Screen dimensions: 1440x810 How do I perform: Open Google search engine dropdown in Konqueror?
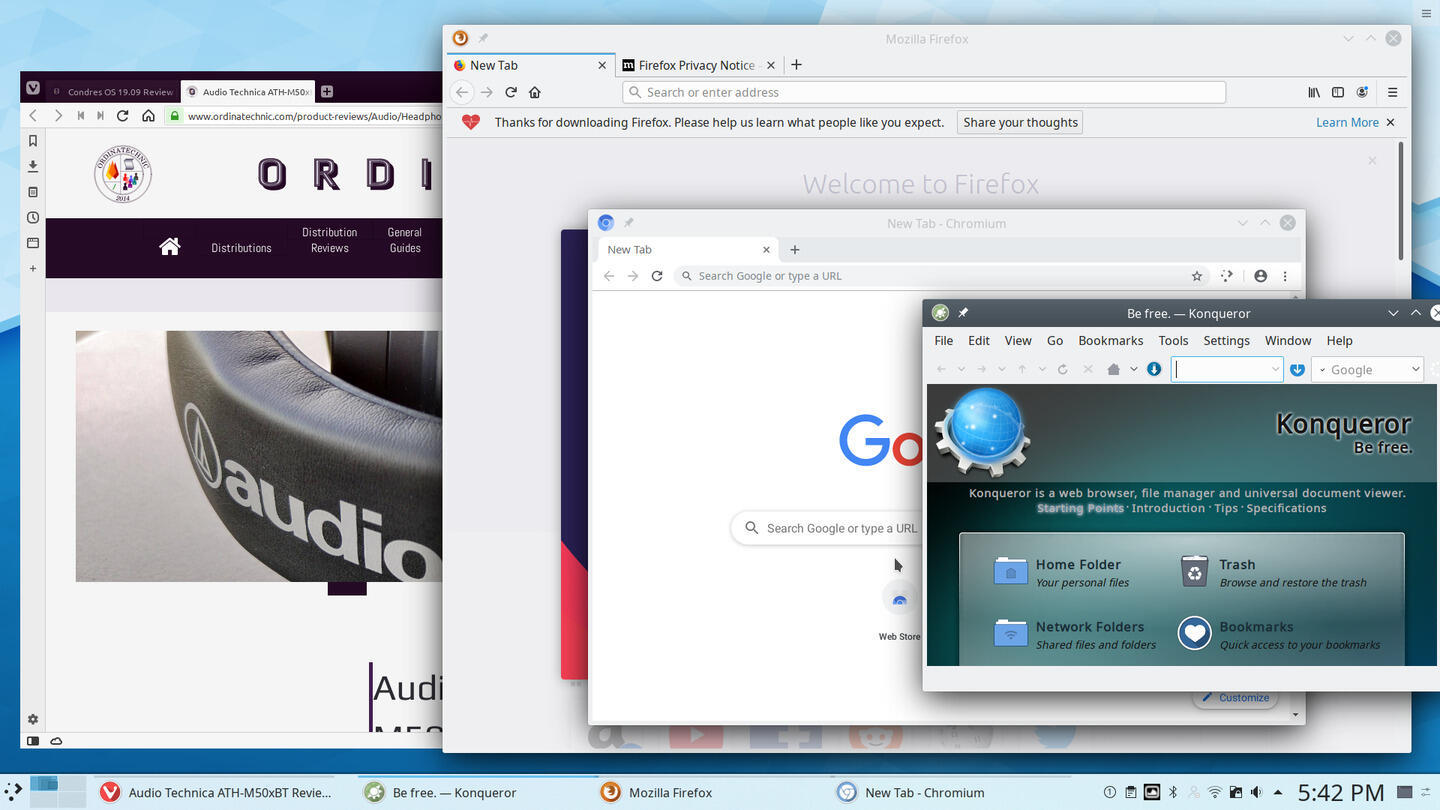click(x=1367, y=369)
